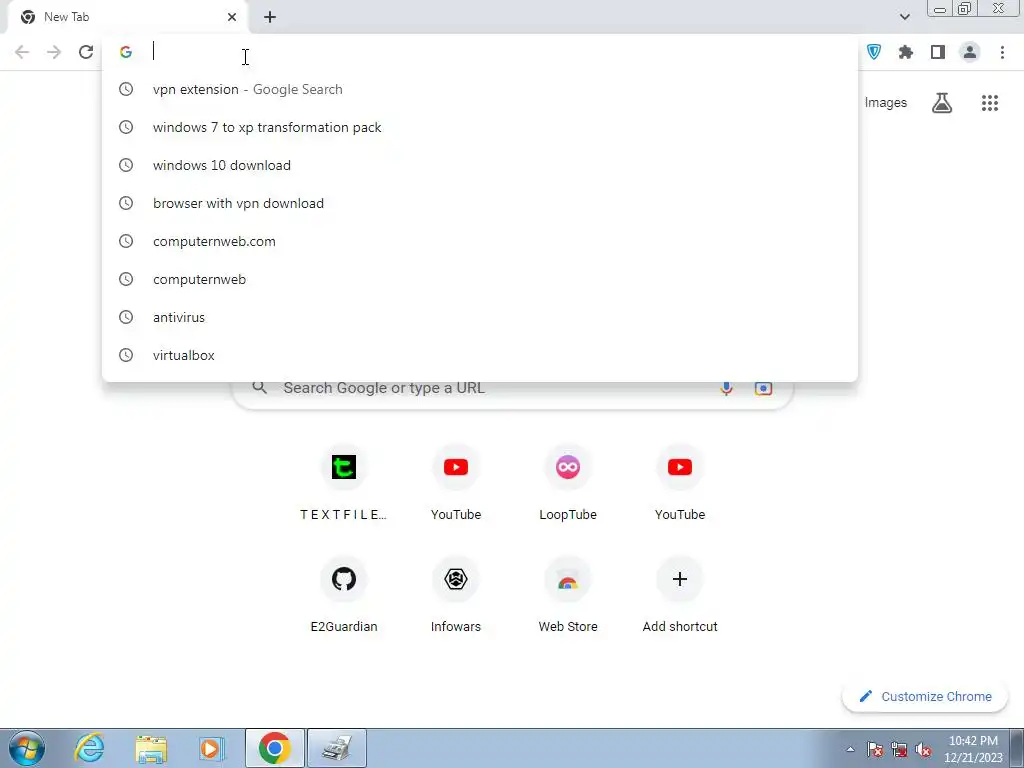
Task: Choose "antivirus" suggestion
Action: pos(480,317)
